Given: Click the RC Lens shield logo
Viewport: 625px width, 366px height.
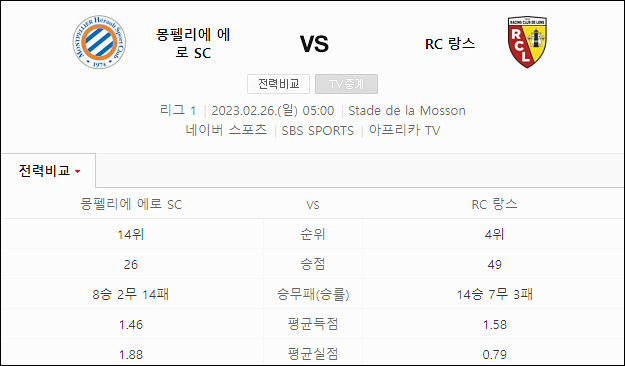Looking at the screenshot, I should tap(527, 42).
